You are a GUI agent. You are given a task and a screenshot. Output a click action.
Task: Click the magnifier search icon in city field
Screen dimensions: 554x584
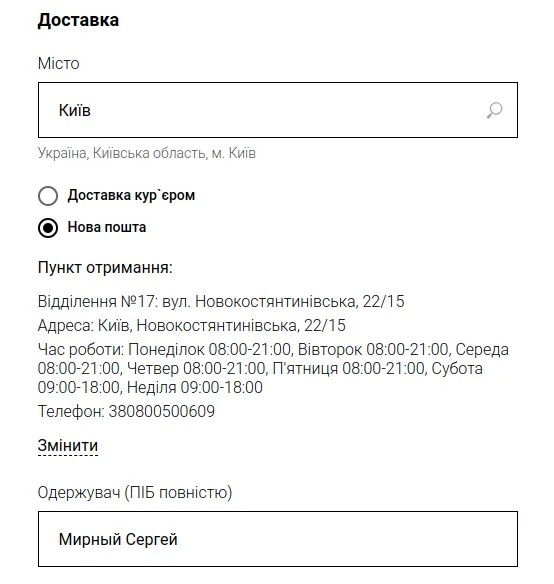tap(494, 110)
